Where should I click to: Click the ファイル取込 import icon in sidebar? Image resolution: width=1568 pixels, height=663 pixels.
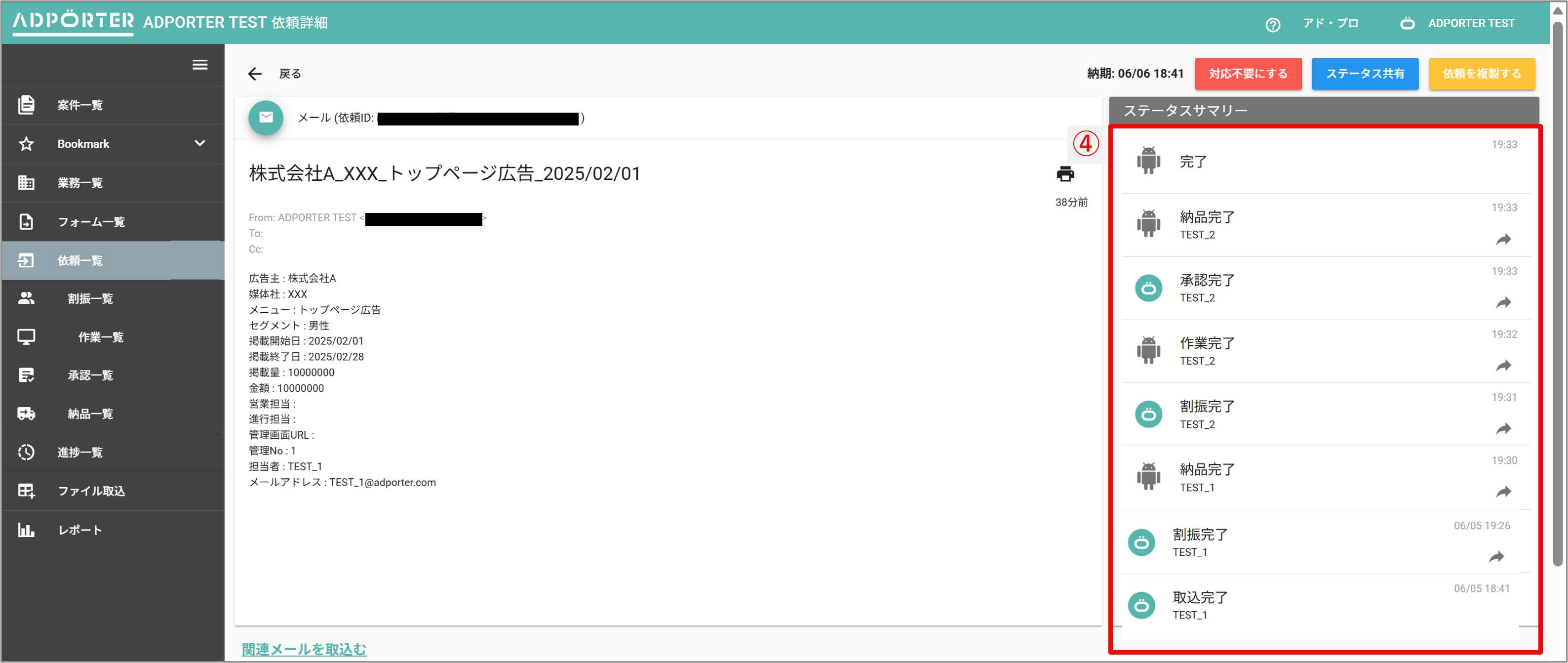pyautogui.click(x=26, y=491)
